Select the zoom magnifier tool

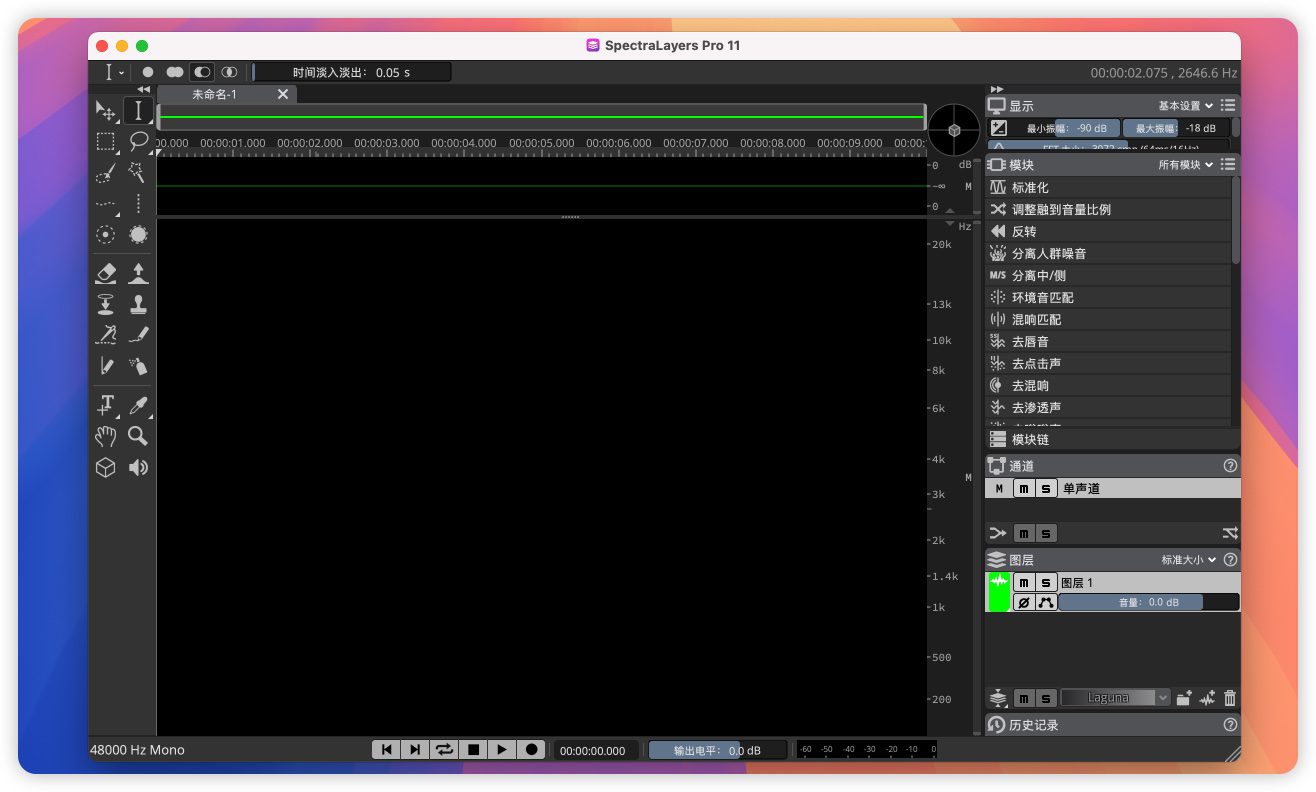click(138, 436)
